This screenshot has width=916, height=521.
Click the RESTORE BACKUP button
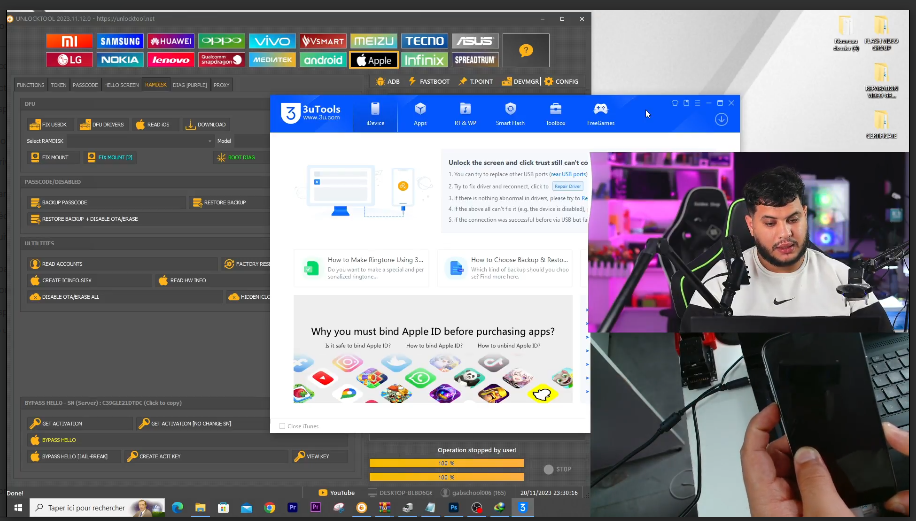pyautogui.click(x=230, y=202)
